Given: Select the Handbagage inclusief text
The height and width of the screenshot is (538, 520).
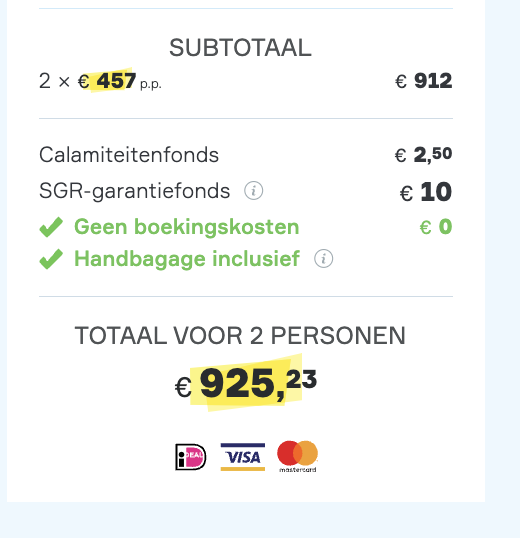Looking at the screenshot, I should pos(187,259).
